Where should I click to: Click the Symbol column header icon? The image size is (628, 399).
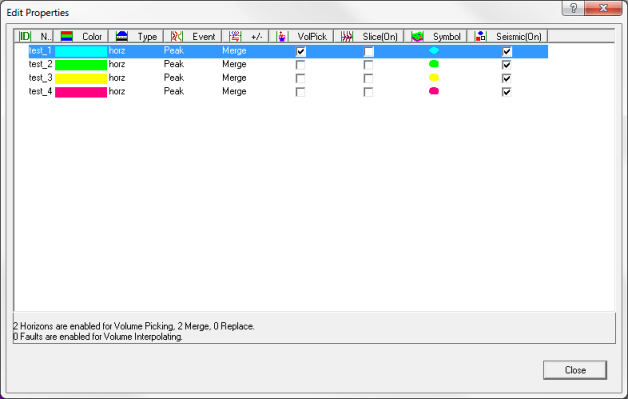[x=417, y=36]
